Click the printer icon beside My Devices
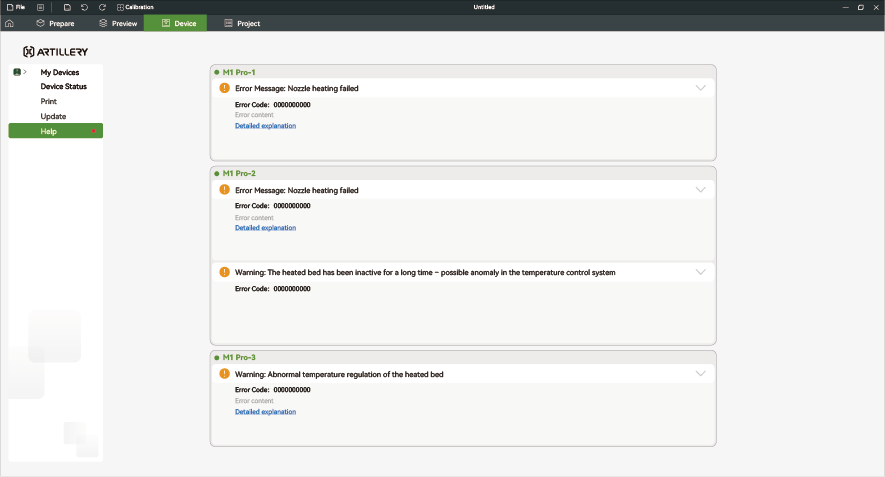 click(17, 72)
